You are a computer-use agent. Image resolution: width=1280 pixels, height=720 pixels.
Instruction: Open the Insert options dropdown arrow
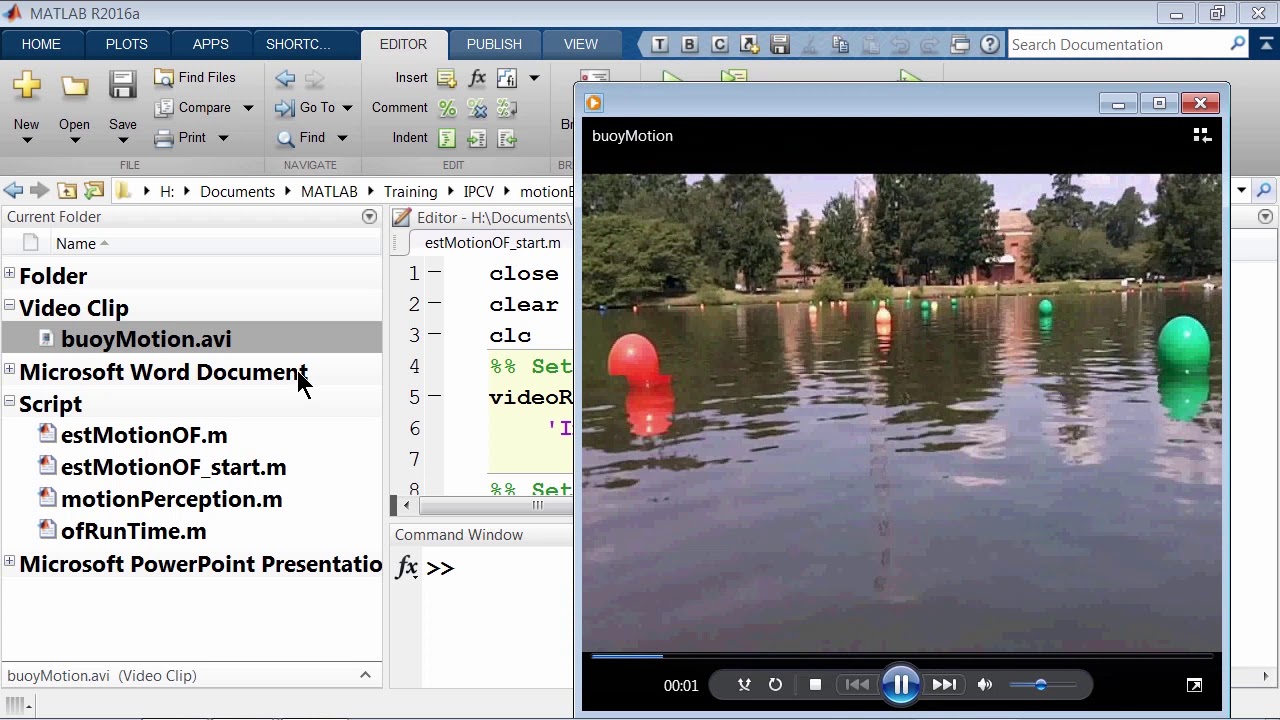coord(534,78)
